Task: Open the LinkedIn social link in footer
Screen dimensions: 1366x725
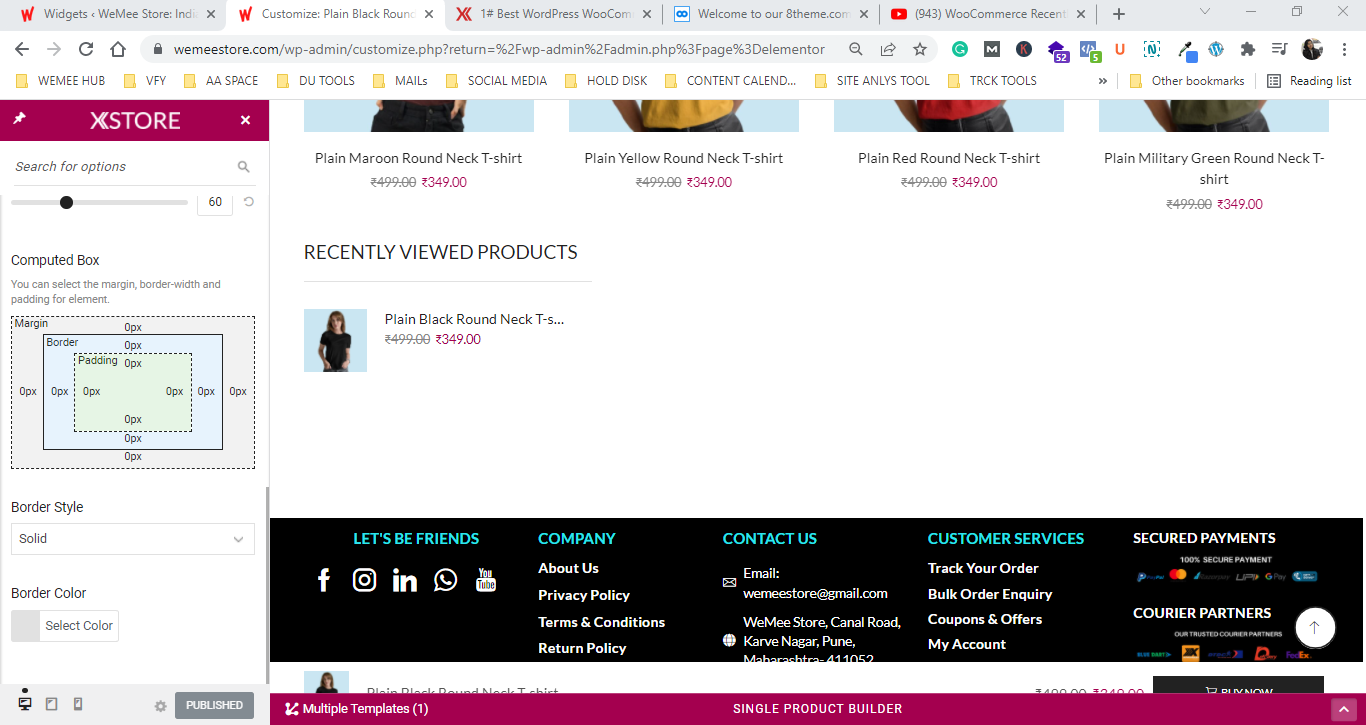Action: click(405, 580)
